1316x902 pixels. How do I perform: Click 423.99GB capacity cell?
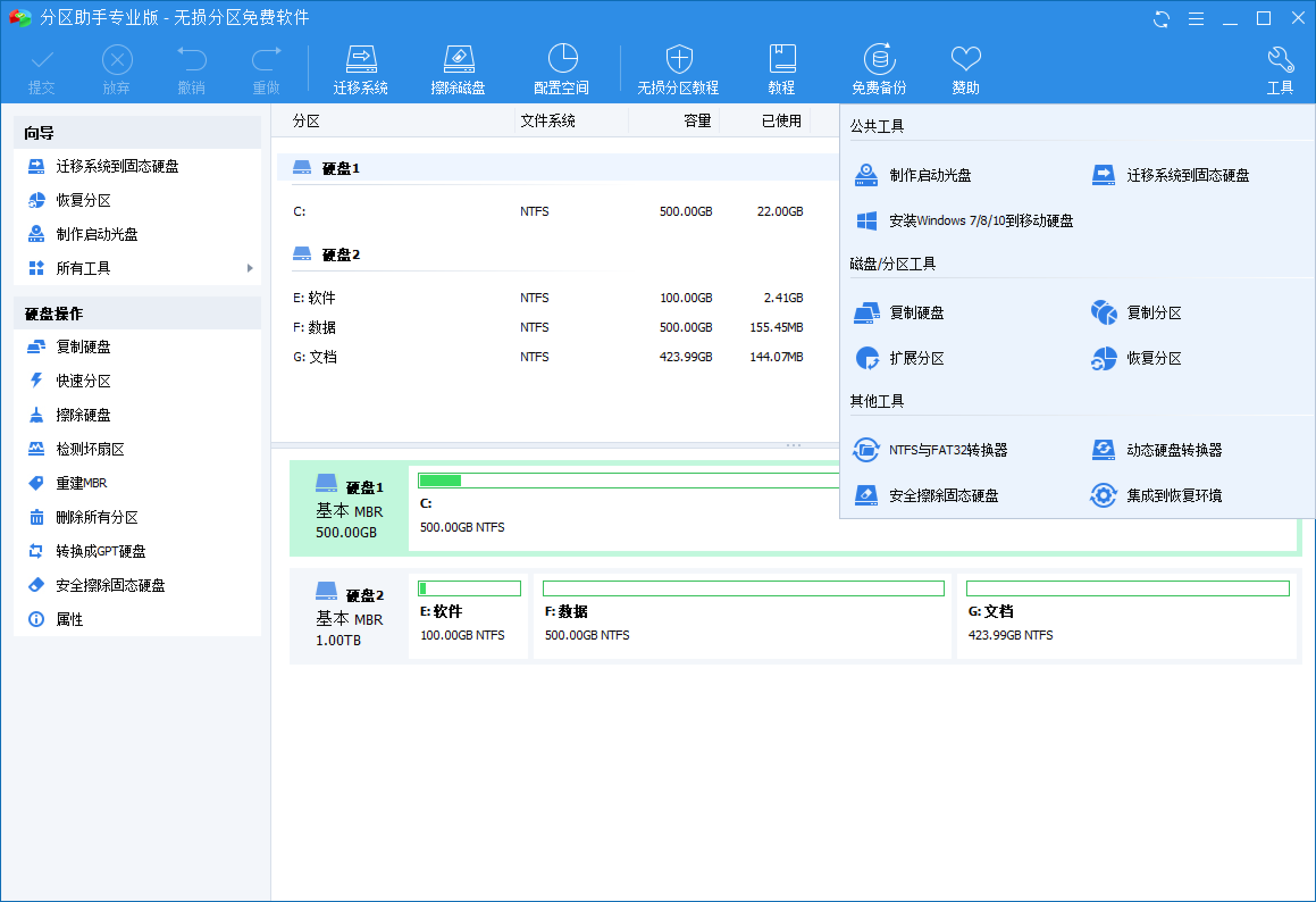686,357
